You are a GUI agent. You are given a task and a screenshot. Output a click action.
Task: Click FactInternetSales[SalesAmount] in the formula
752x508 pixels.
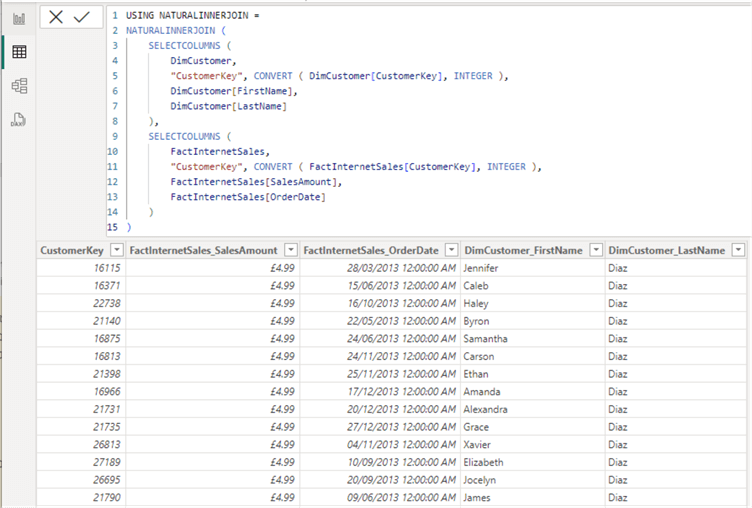pyautogui.click(x=254, y=182)
